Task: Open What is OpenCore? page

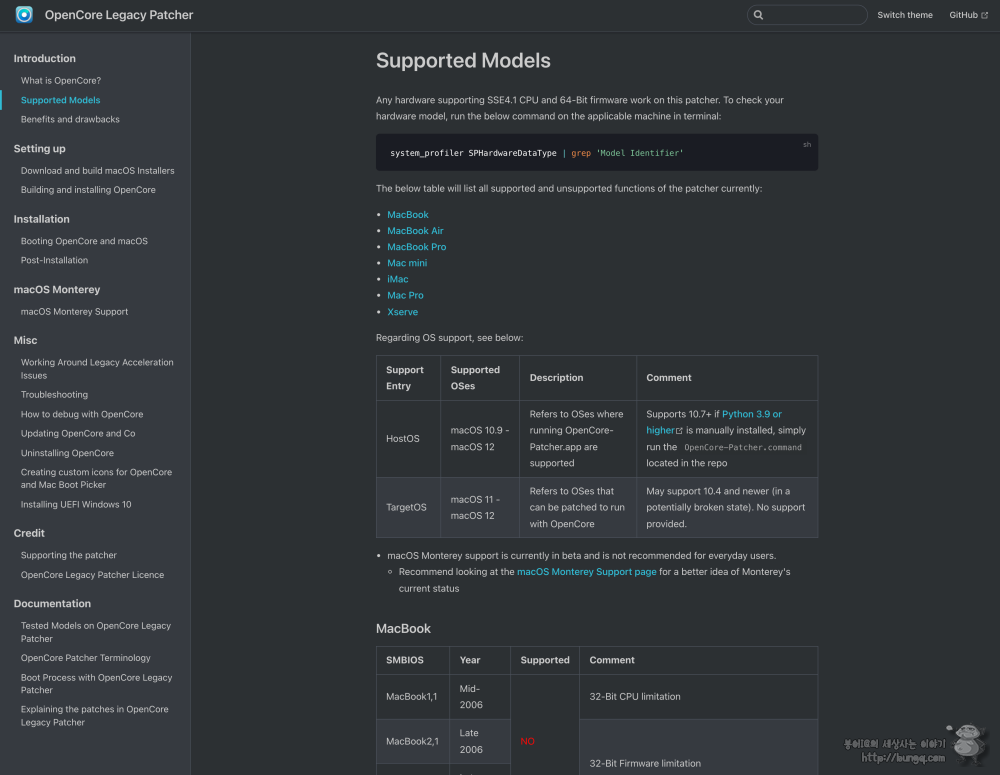Action: [61, 80]
